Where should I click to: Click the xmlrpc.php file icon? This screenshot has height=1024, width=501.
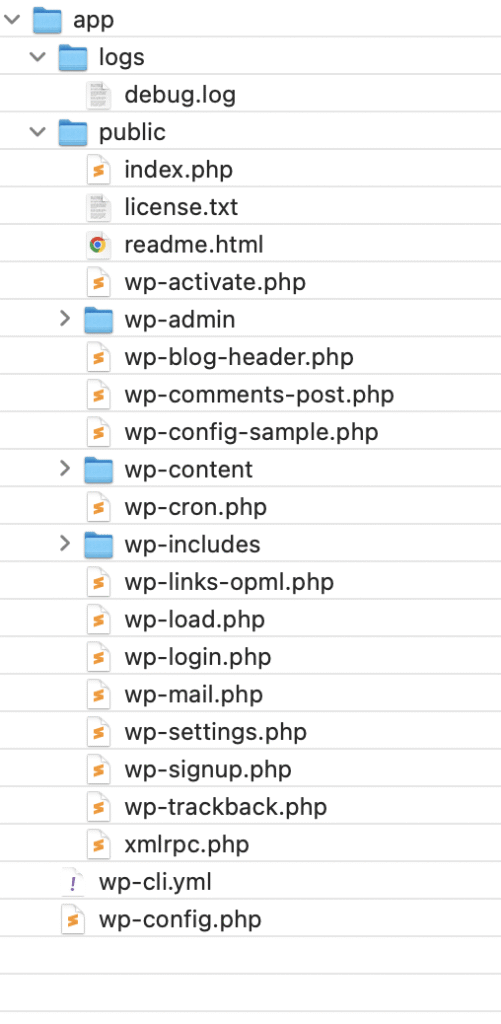point(98,844)
